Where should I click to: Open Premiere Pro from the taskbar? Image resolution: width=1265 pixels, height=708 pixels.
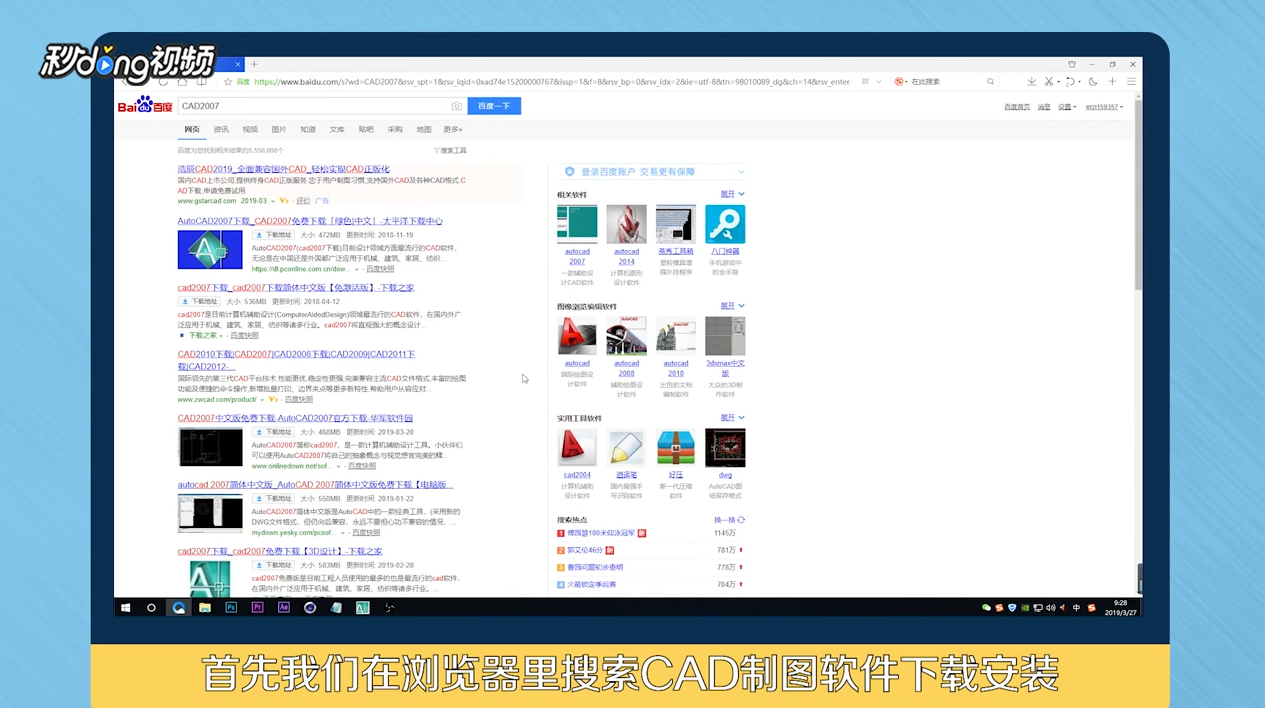coord(257,607)
